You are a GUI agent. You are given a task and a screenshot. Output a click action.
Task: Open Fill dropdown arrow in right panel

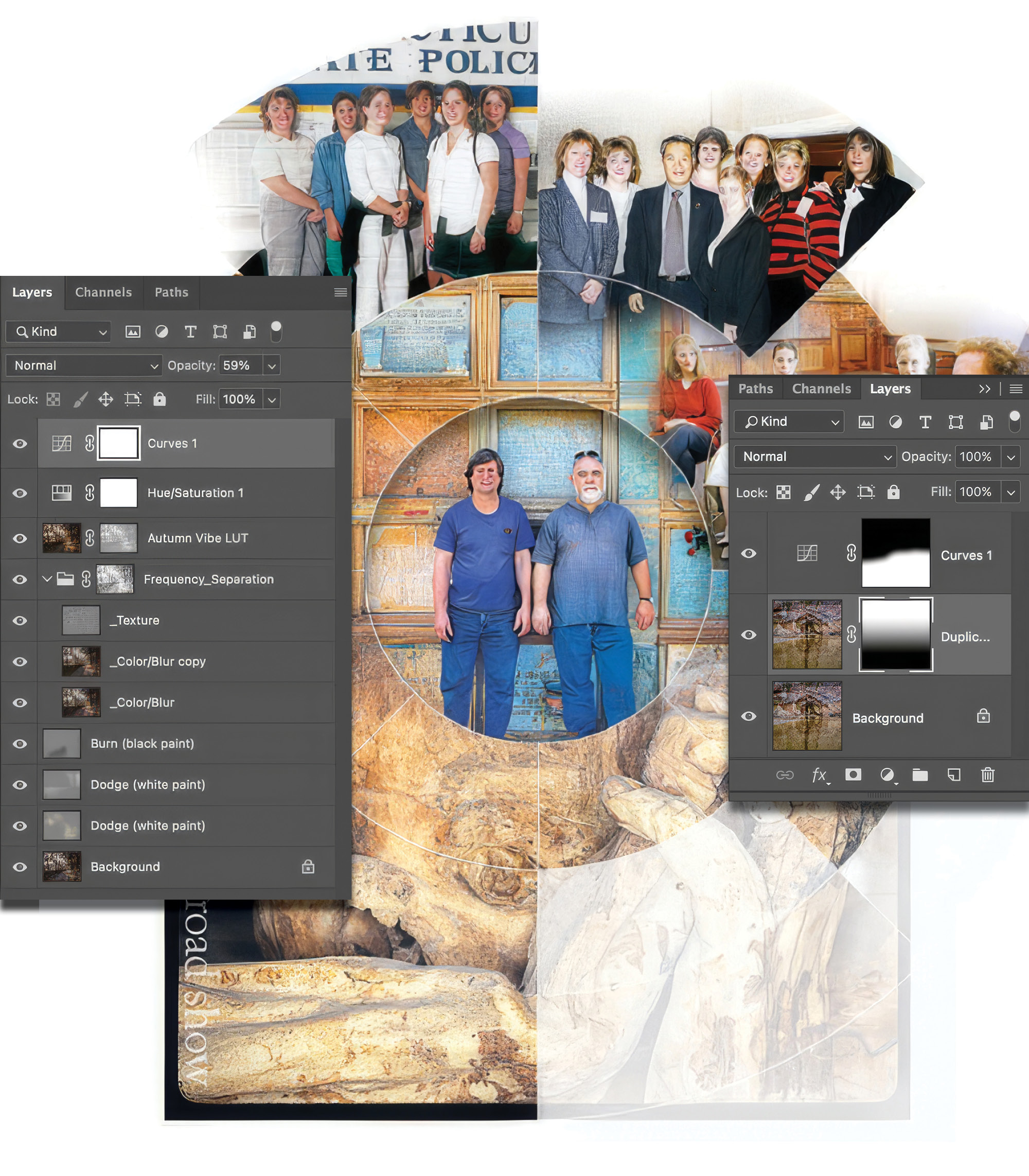(x=1010, y=493)
